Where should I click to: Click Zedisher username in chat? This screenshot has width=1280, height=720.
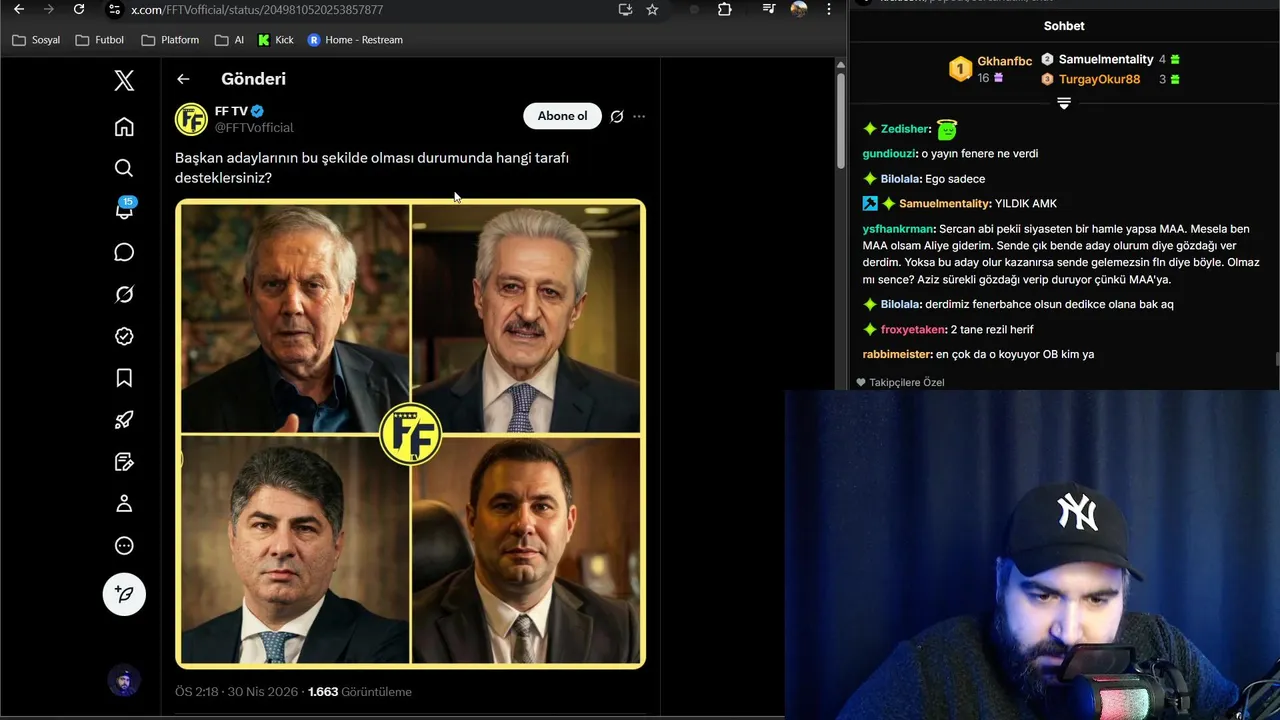coord(904,129)
